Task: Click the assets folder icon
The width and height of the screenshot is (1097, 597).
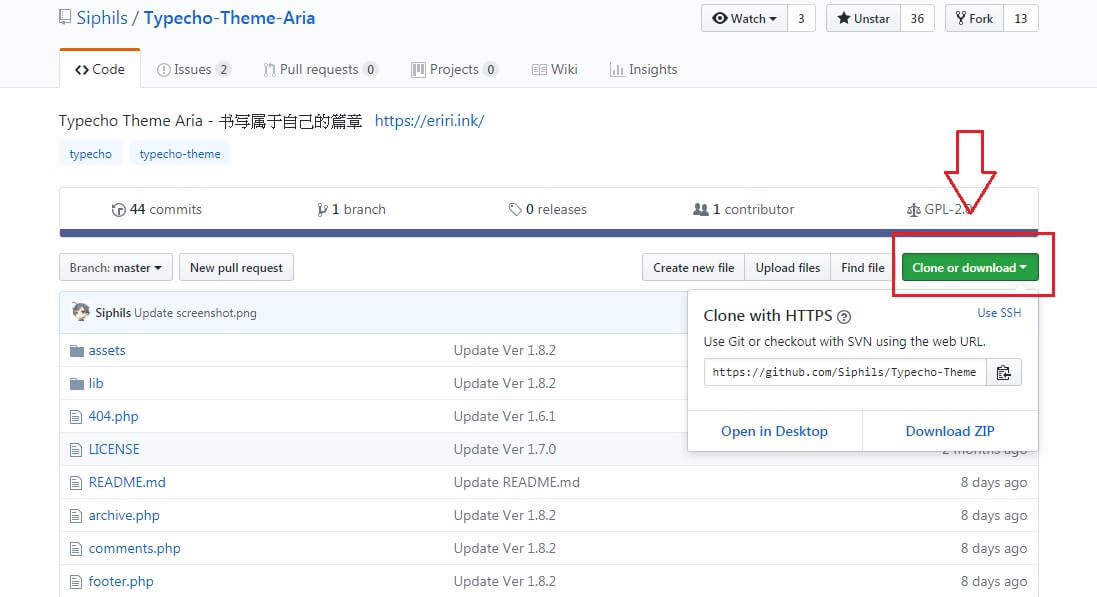Action: coord(76,351)
